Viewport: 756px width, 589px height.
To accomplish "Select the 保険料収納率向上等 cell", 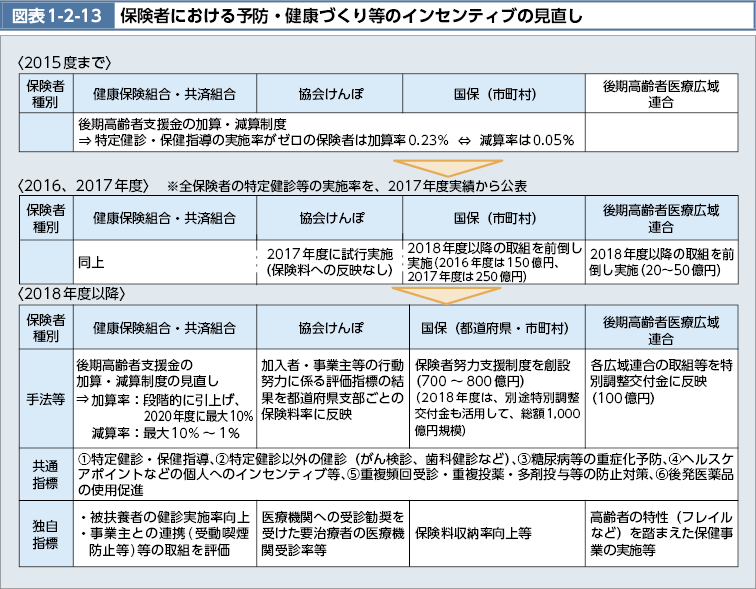I will point(474,532).
